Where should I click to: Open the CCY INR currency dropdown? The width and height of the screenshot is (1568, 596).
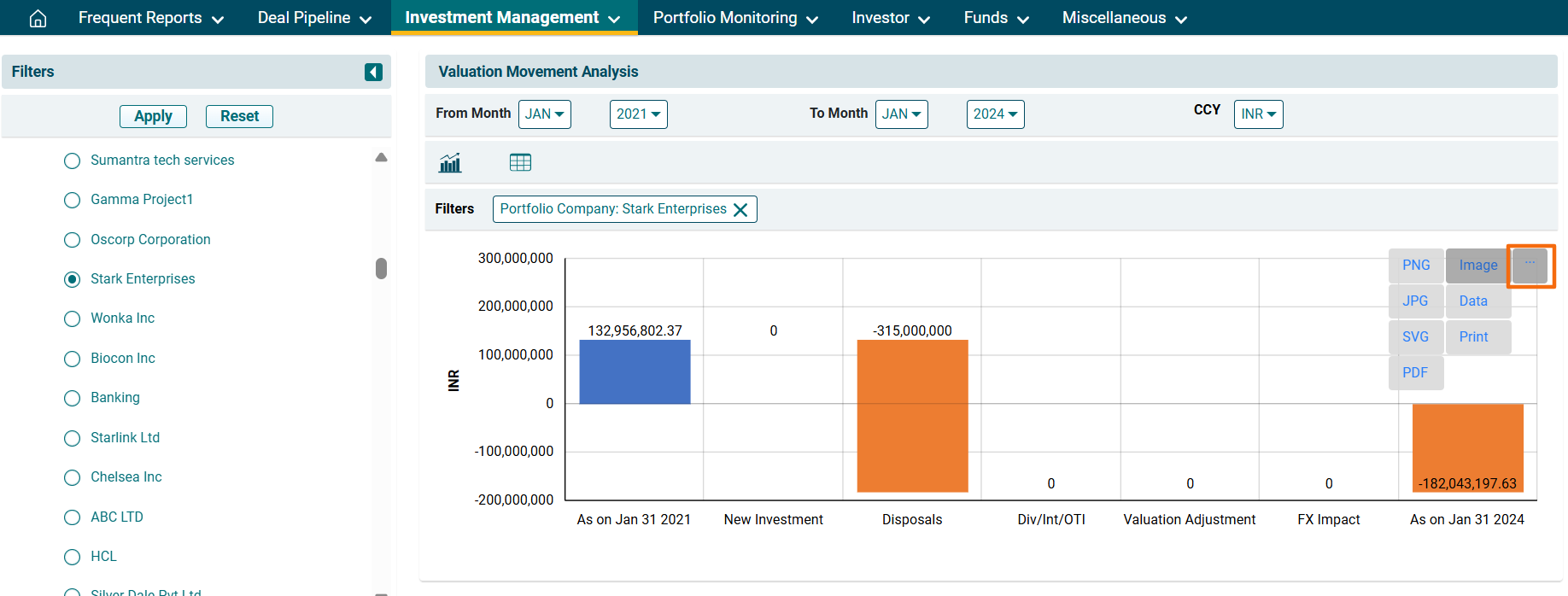(1258, 114)
